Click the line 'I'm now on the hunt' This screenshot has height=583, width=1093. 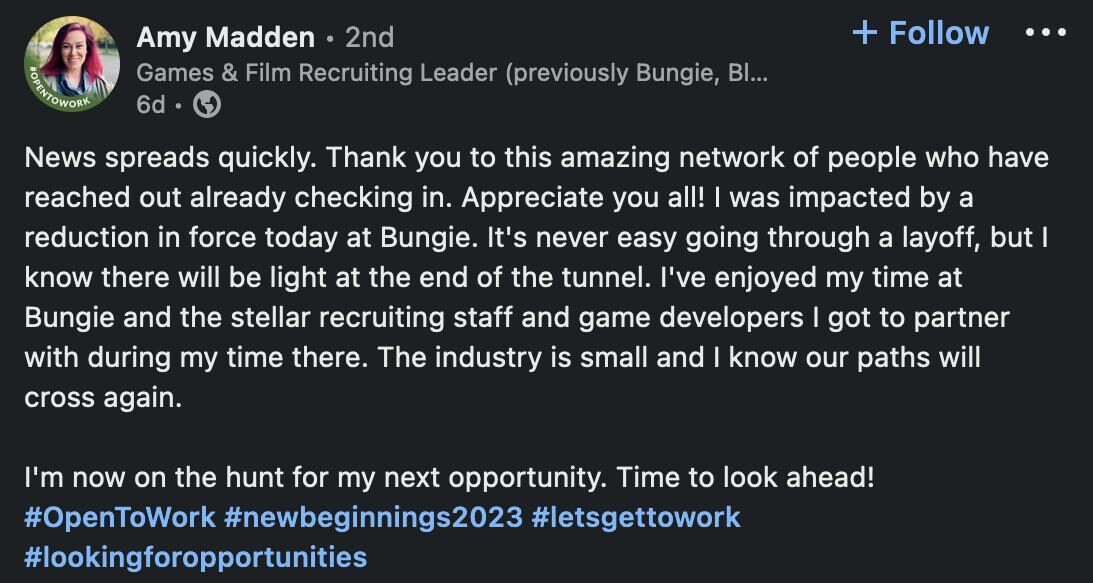[449, 478]
